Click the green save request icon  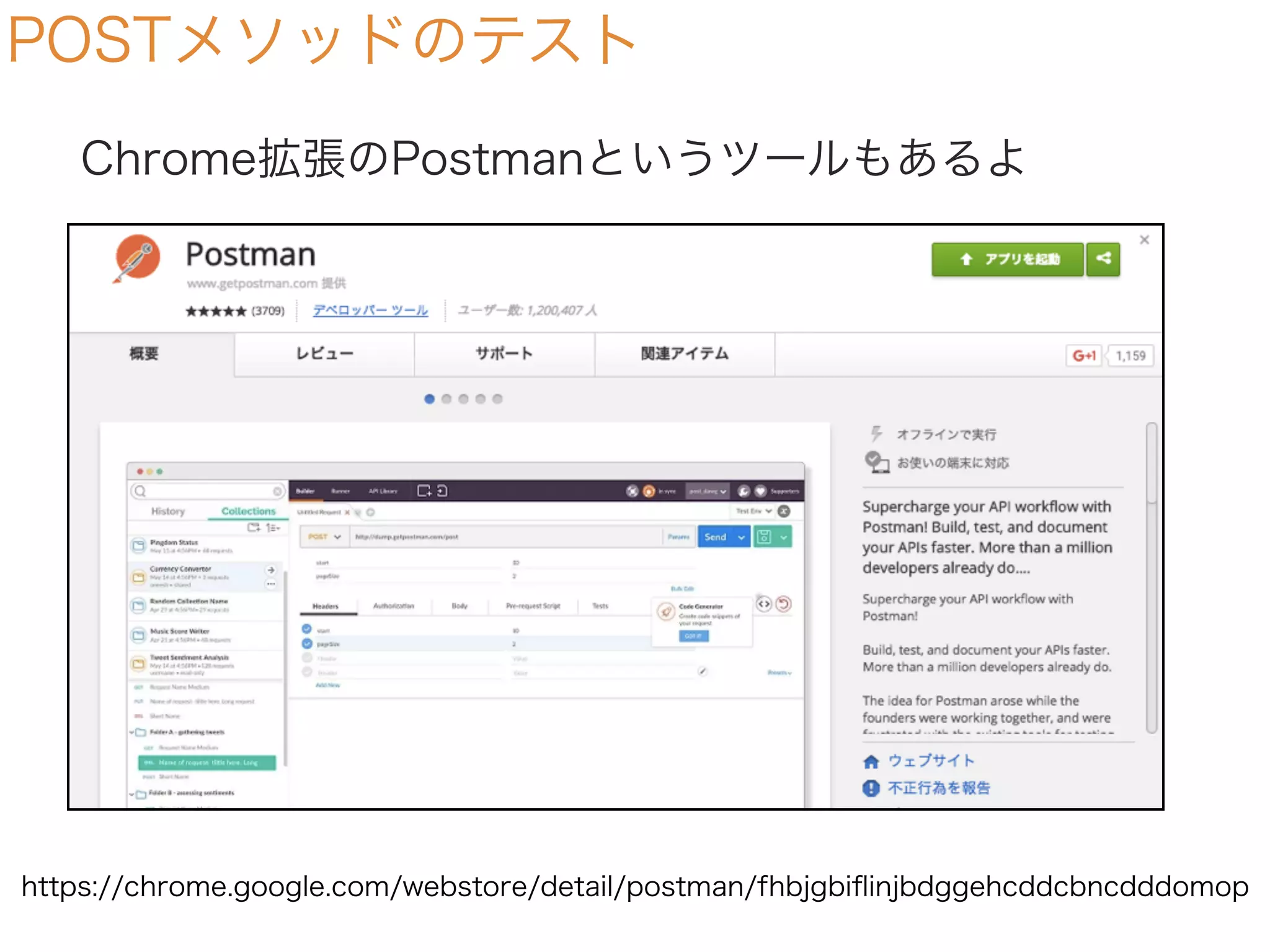point(764,537)
